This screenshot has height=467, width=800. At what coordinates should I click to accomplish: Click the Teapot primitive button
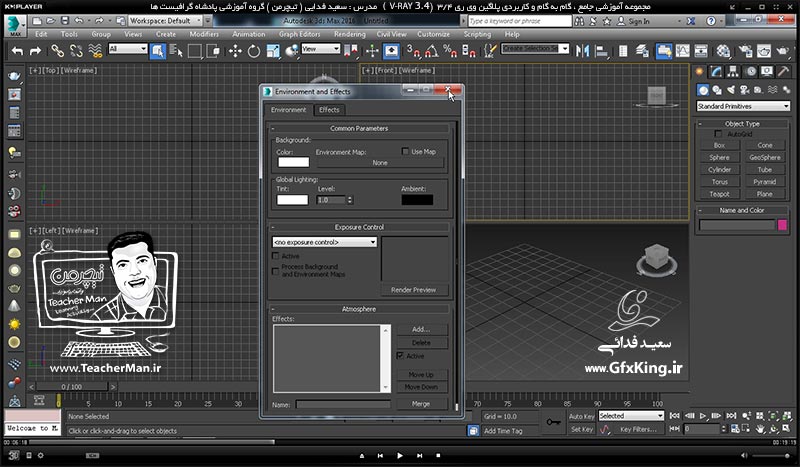click(x=719, y=194)
